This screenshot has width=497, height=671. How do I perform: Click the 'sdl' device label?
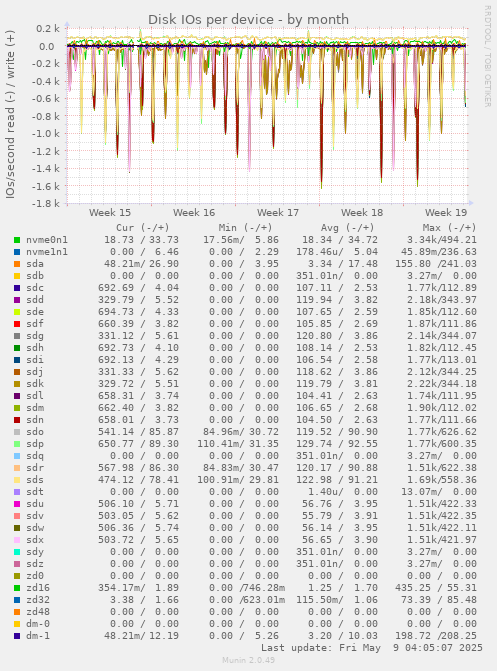(35, 396)
